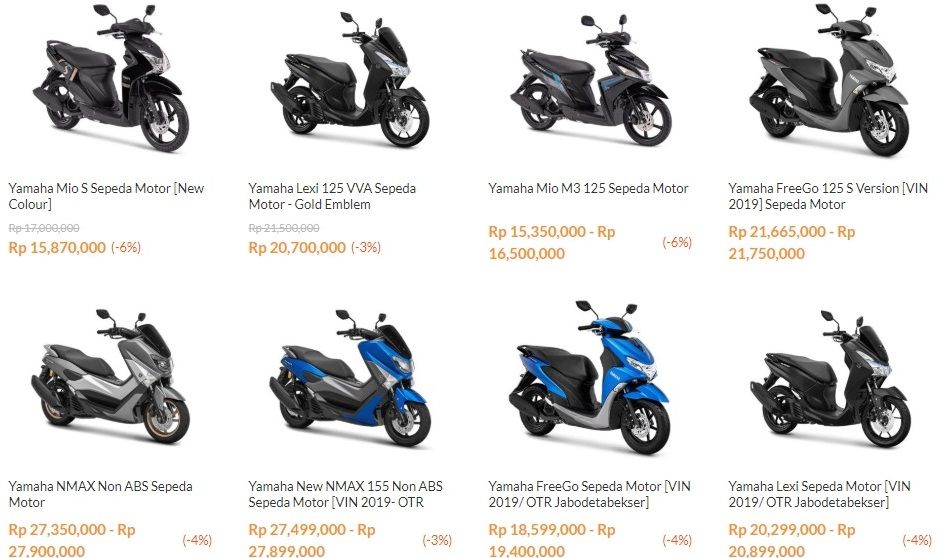This screenshot has width=945, height=558.
Task: Click 'Yamaha FreeGo Sepeda Motor [VIN 2019' title
Action: click(589, 494)
